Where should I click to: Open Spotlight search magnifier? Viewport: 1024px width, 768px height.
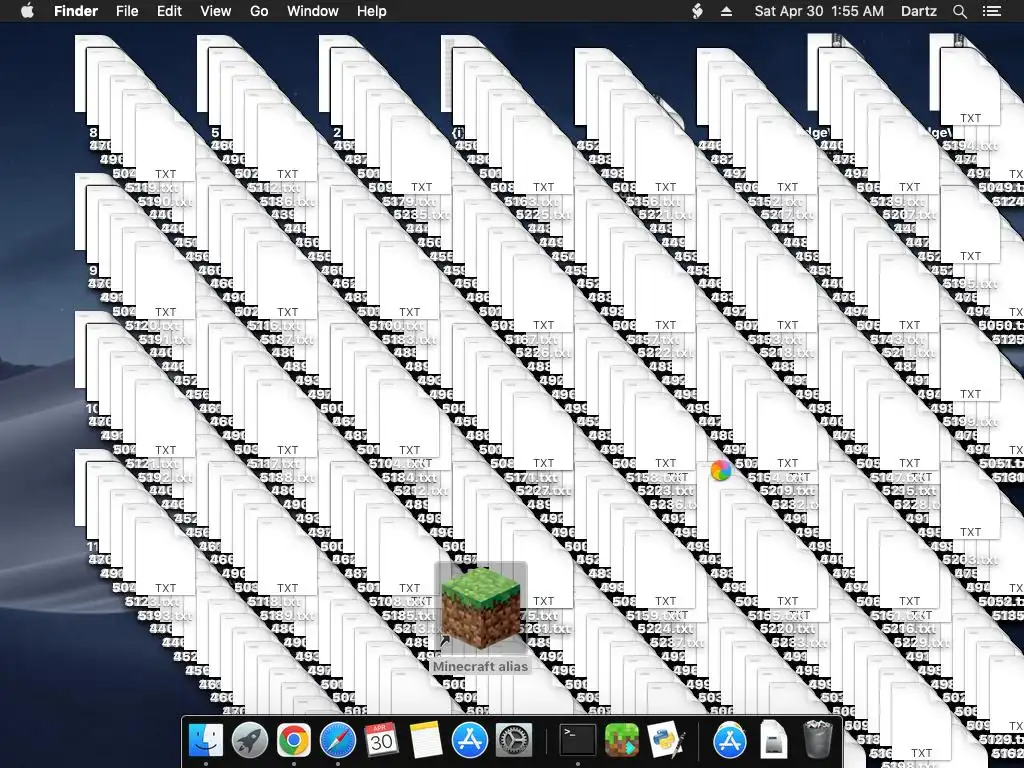click(959, 11)
